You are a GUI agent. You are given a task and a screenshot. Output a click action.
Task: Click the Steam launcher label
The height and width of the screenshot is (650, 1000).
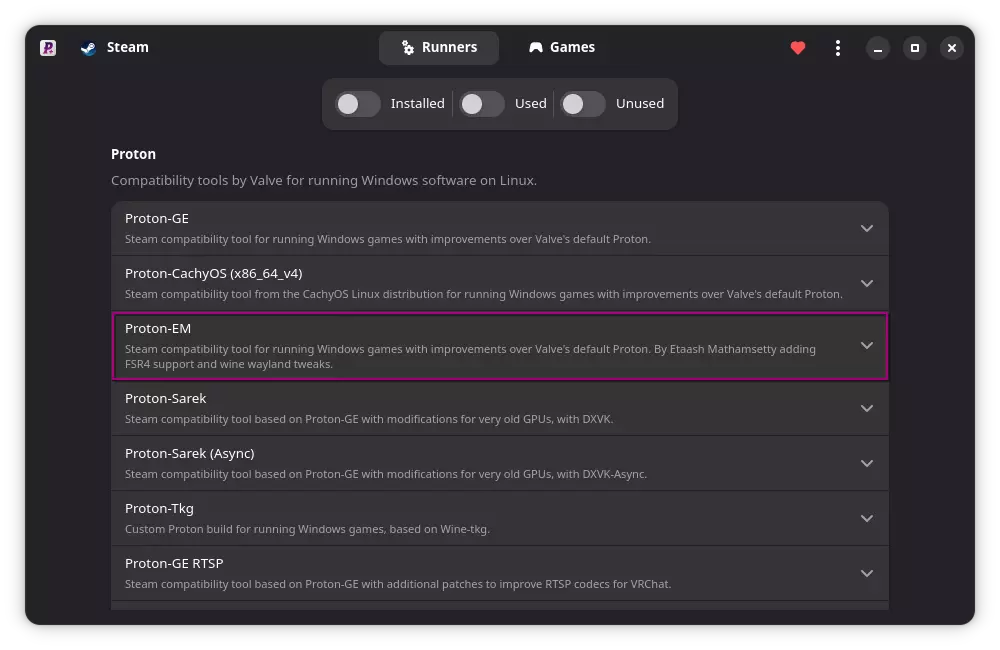(x=127, y=48)
